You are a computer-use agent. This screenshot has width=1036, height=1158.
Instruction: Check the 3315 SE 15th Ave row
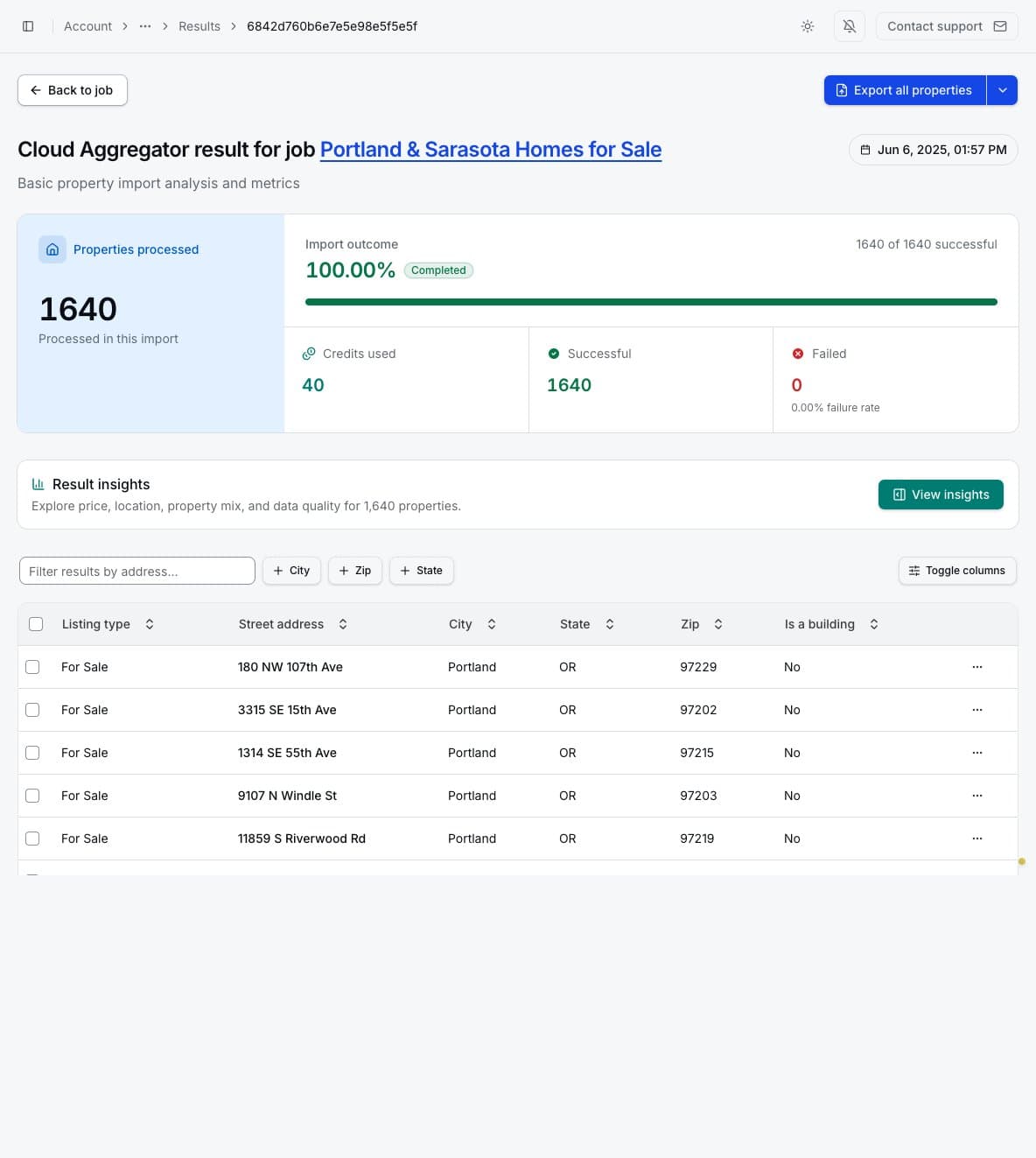[x=32, y=710]
